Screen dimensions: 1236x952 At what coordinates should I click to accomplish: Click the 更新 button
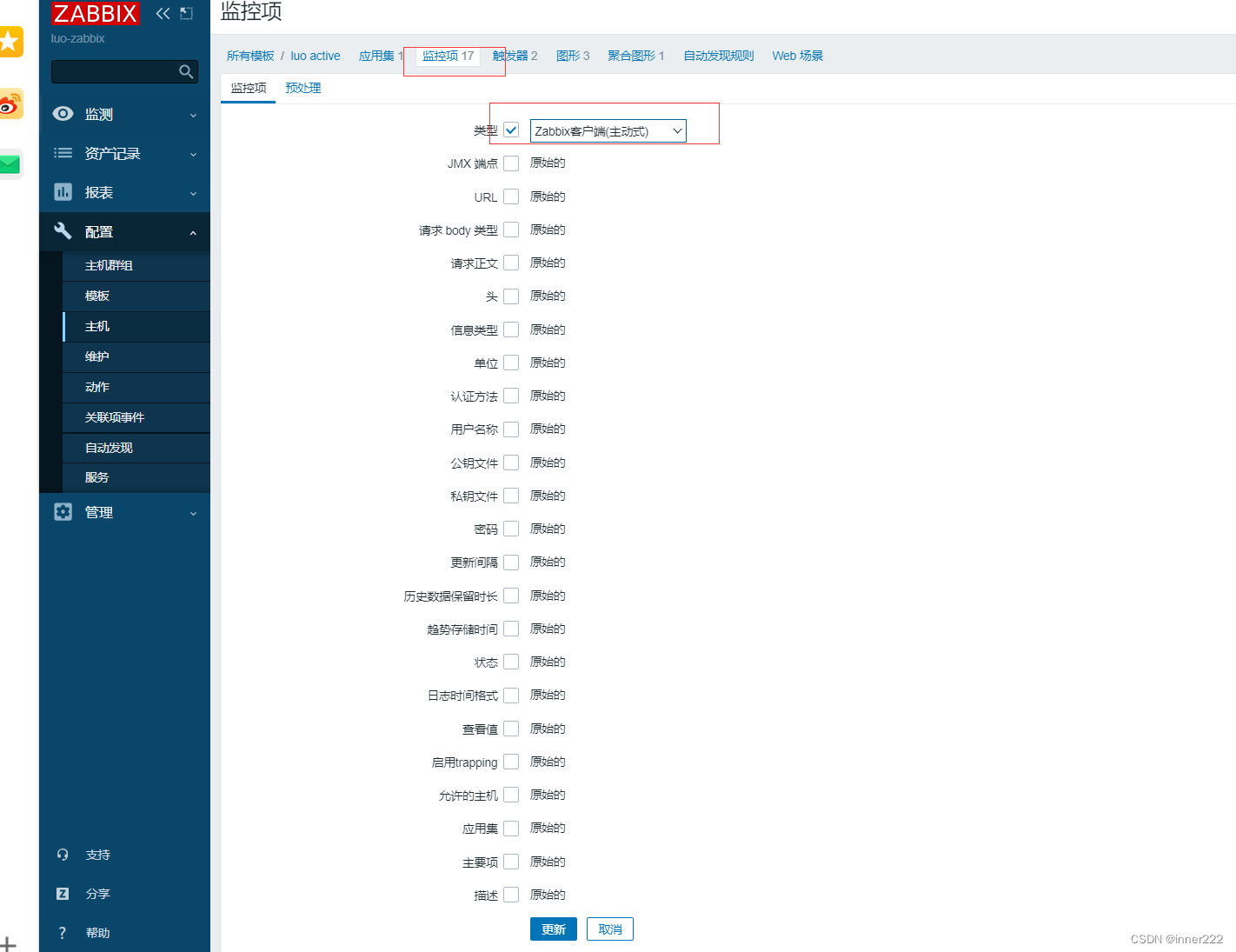(554, 929)
